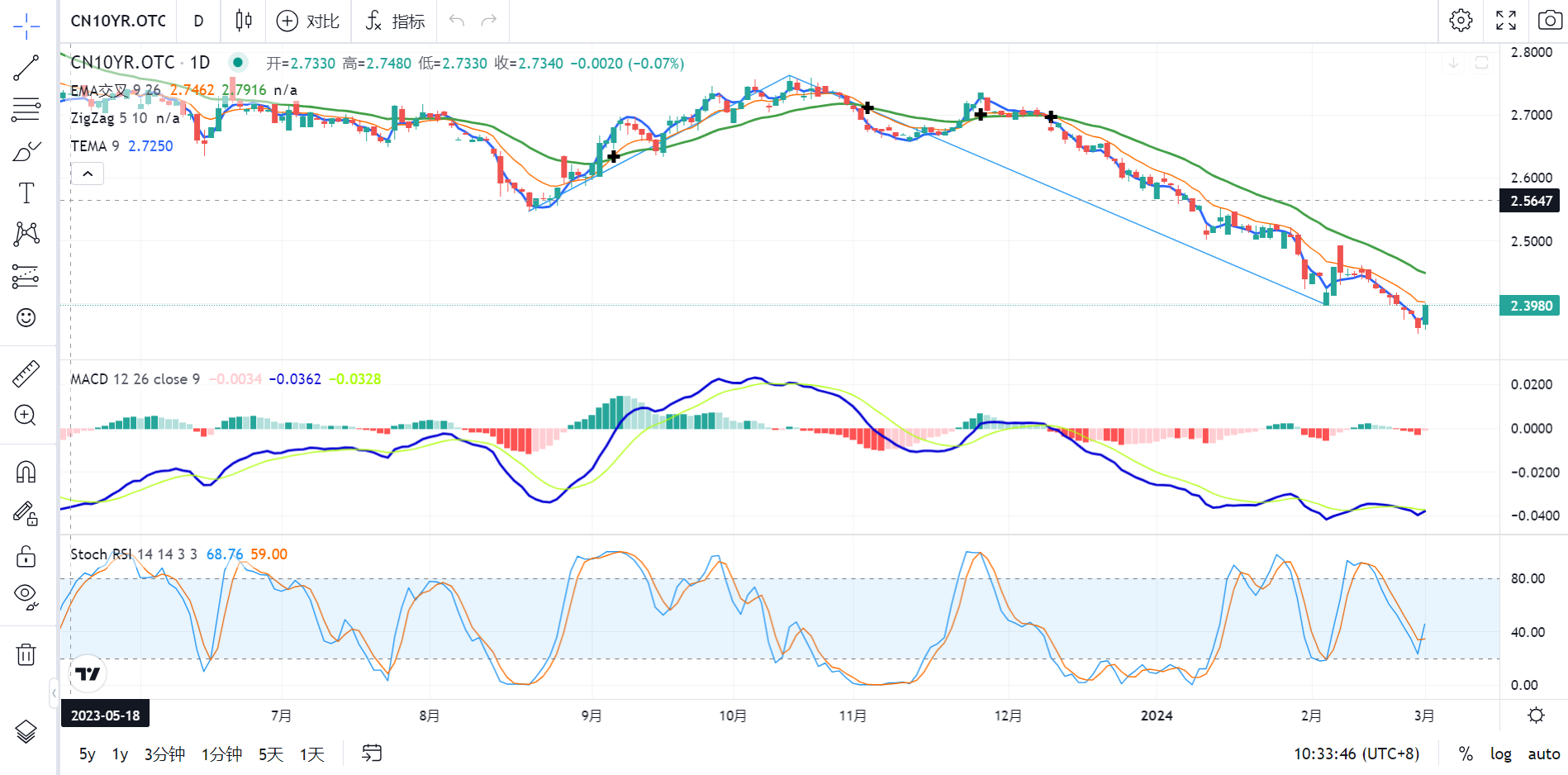This screenshot has width=1568, height=775.
Task: Click the TradingView logo
Action: 88,673
